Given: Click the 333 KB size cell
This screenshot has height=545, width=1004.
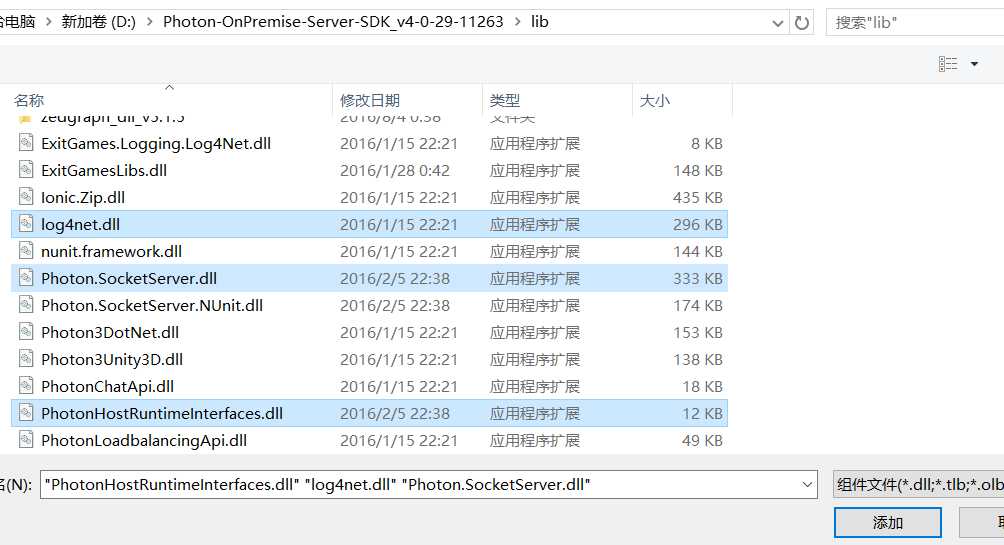Looking at the screenshot, I should coord(697,279).
